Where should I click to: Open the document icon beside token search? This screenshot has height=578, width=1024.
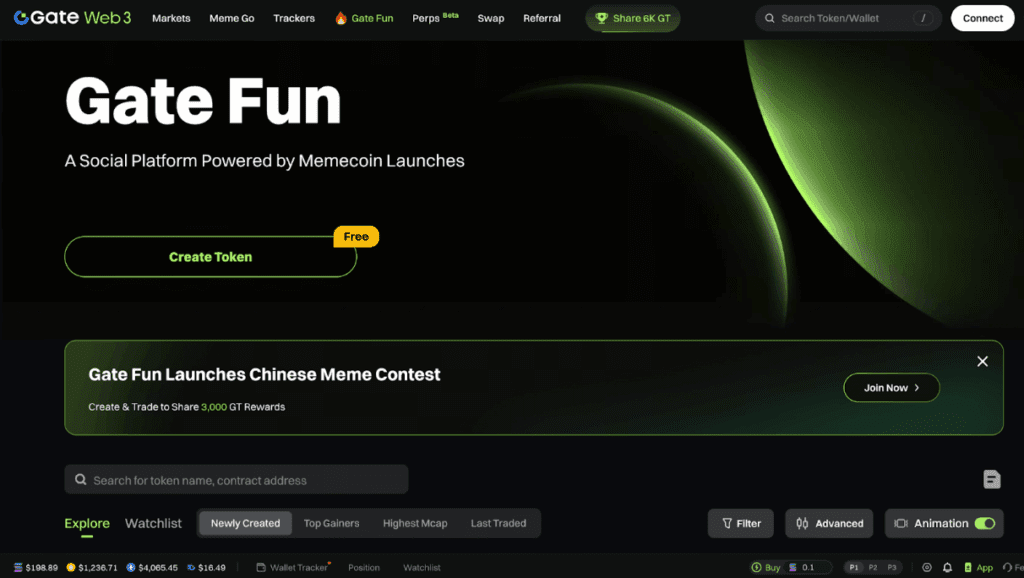pyautogui.click(x=991, y=479)
